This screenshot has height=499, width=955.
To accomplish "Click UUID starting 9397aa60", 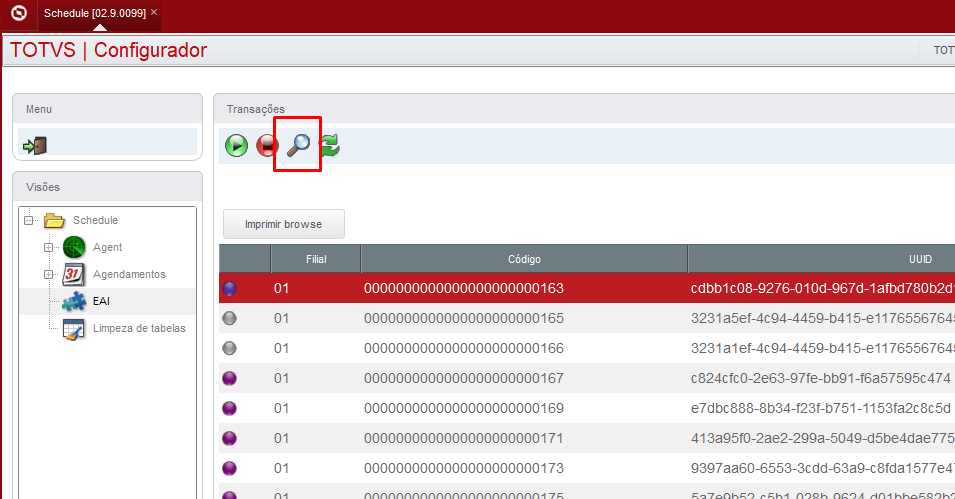I will (822, 468).
